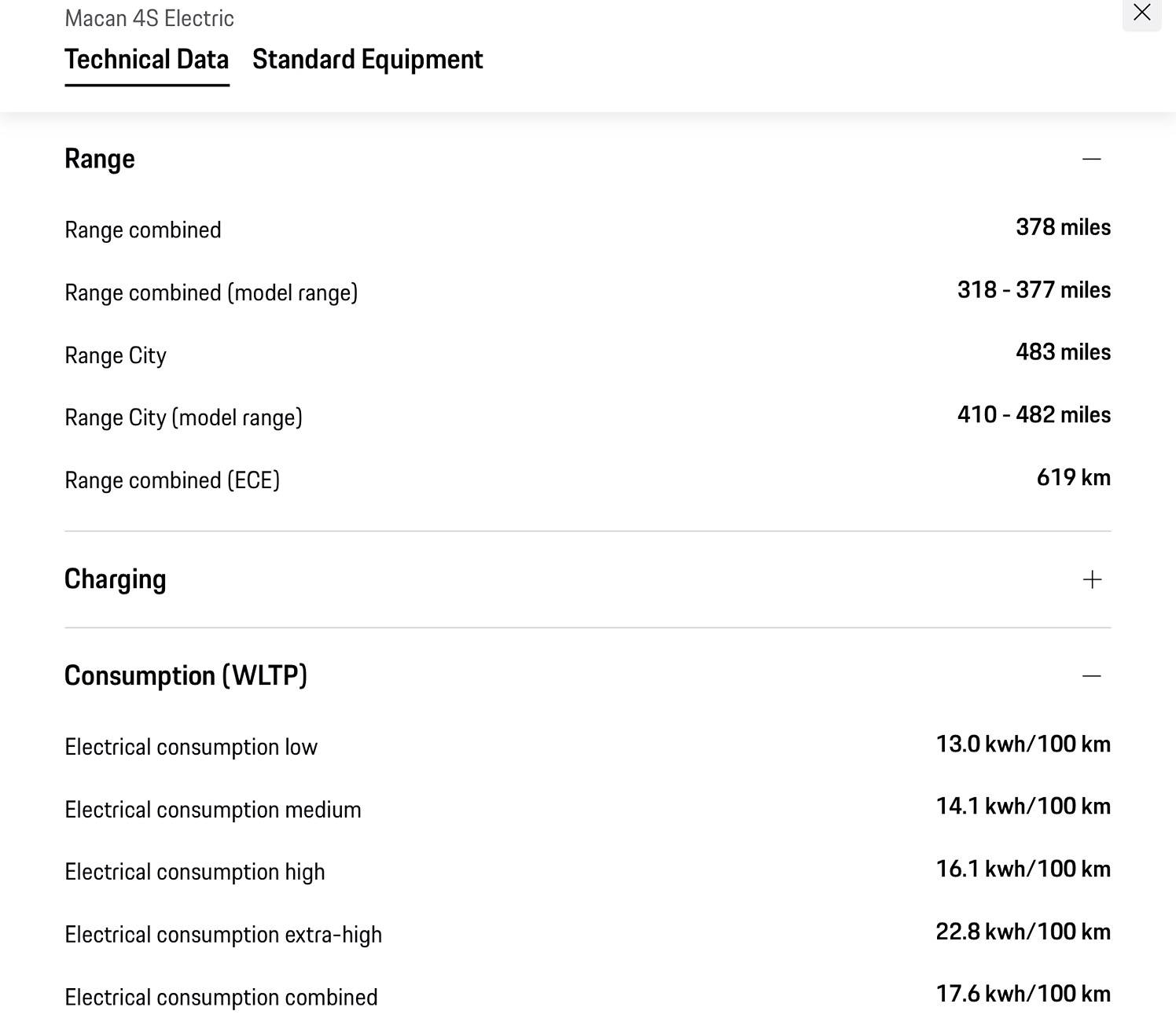Select the '410 - 482 miles' value
Screen dimensions: 1176x1022
click(x=1035, y=415)
